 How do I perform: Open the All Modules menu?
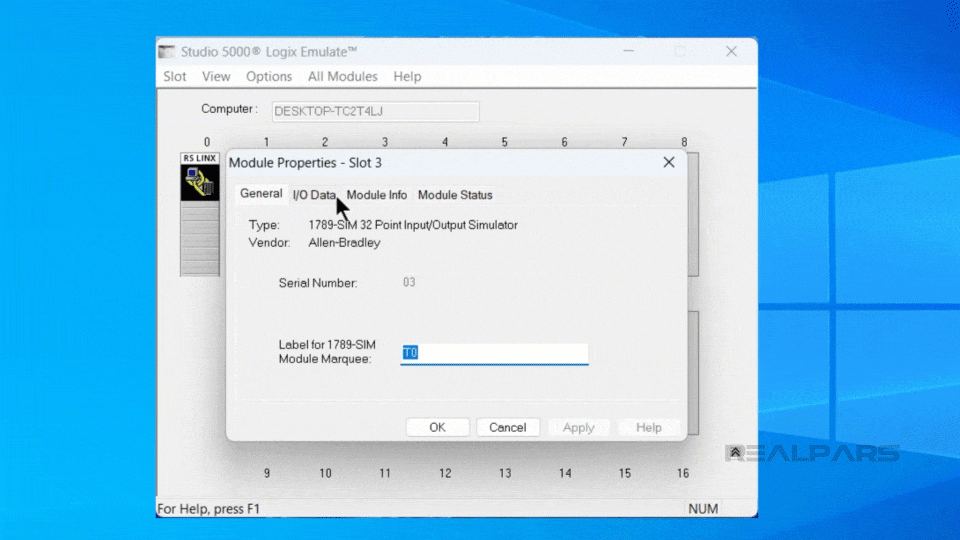coord(342,77)
